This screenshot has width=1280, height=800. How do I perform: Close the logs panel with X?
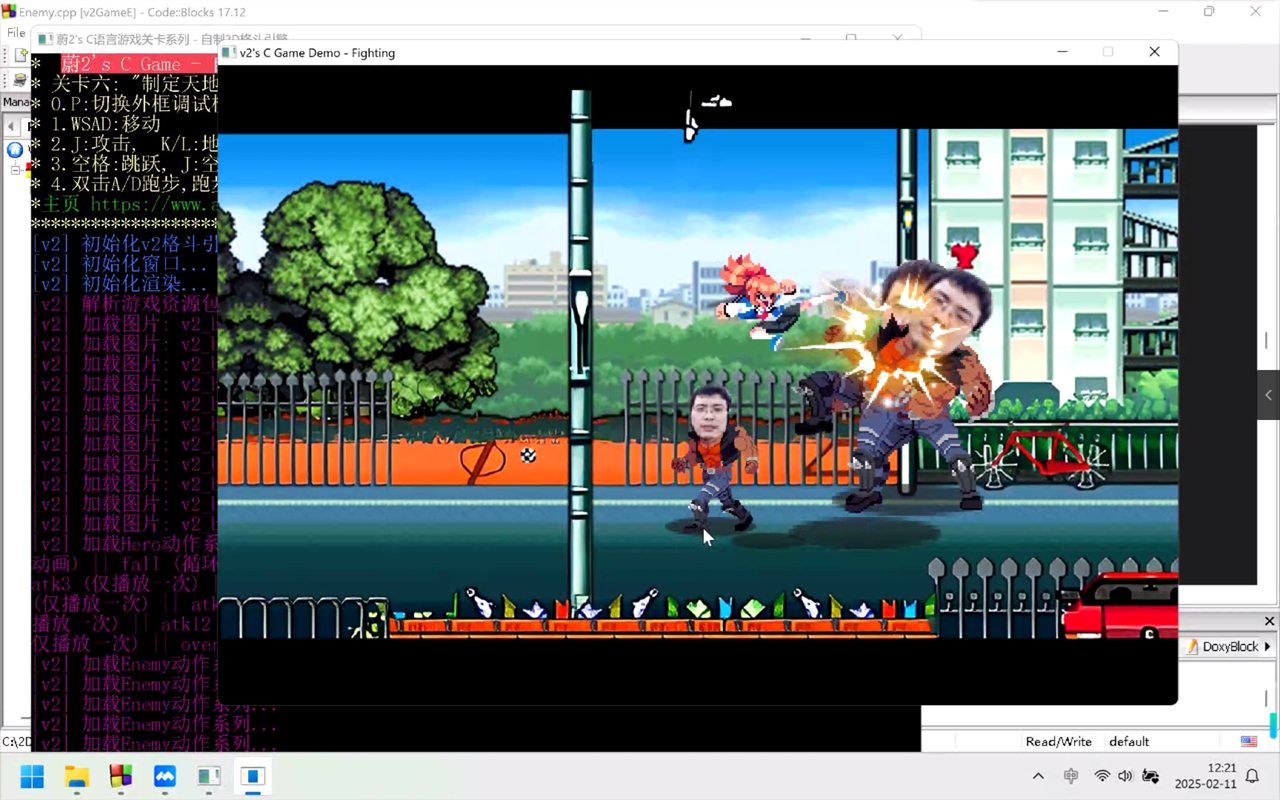pos(1269,621)
